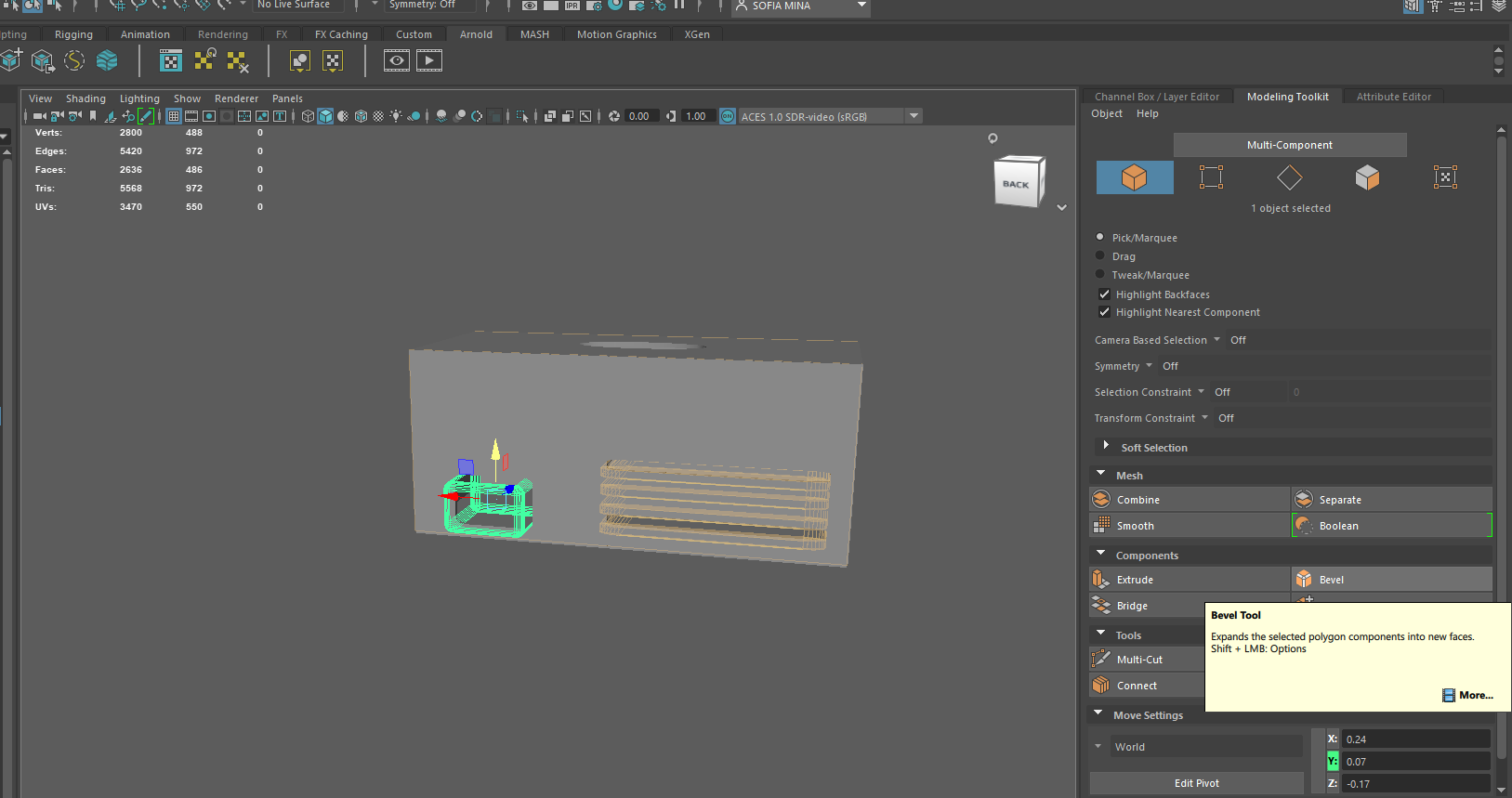Click More link in Bevel tooltip
Screen dimensions: 1512x798
1475,695
